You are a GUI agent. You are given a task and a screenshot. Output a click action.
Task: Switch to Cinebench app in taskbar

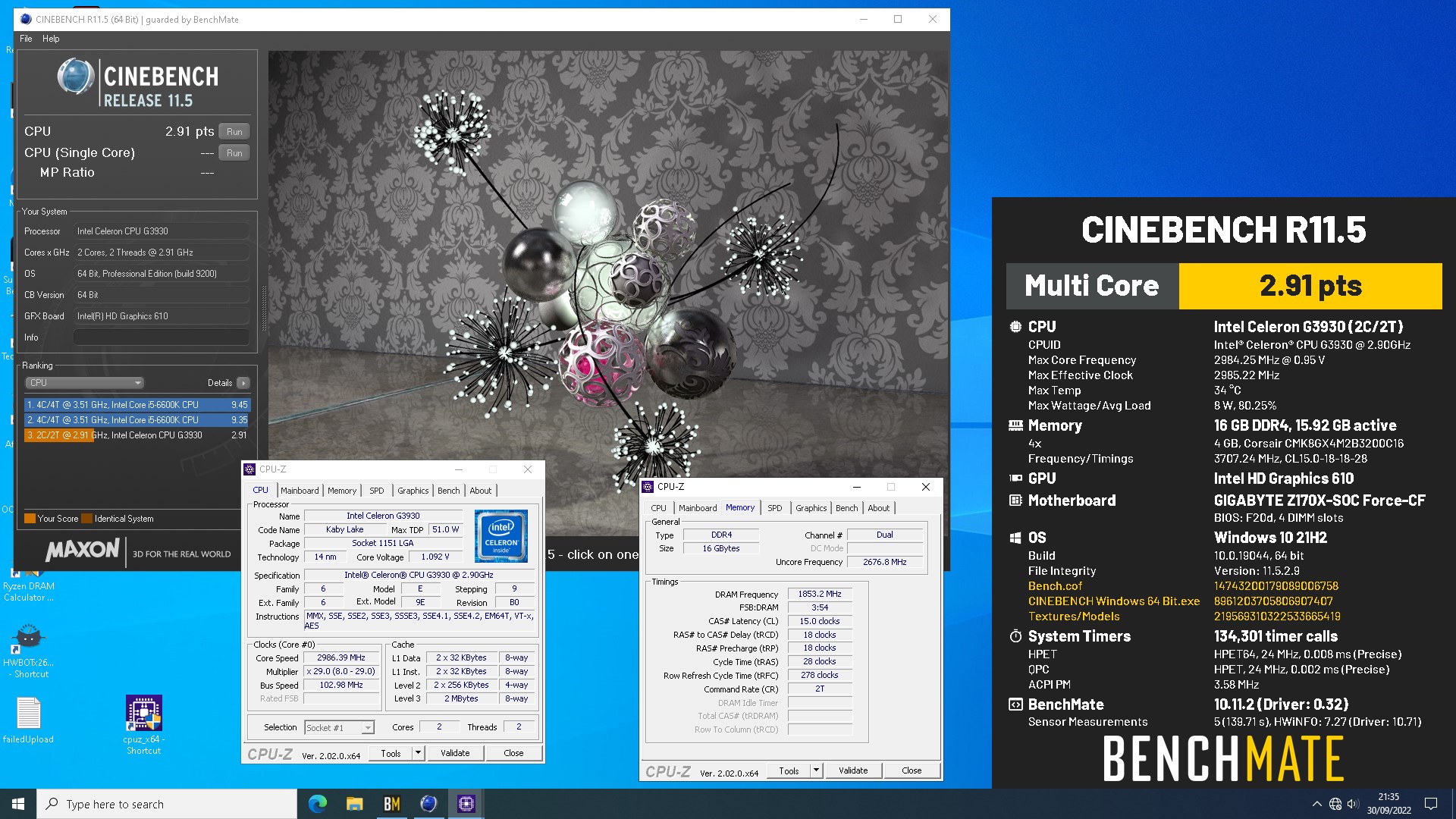click(x=429, y=804)
